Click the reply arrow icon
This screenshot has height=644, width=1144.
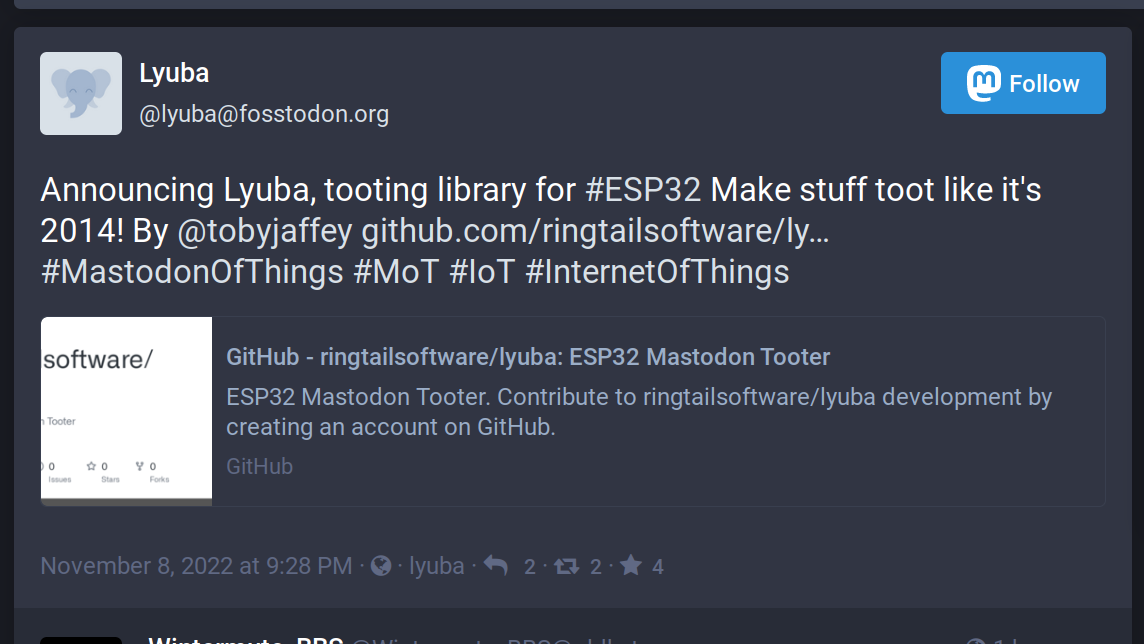[496, 566]
